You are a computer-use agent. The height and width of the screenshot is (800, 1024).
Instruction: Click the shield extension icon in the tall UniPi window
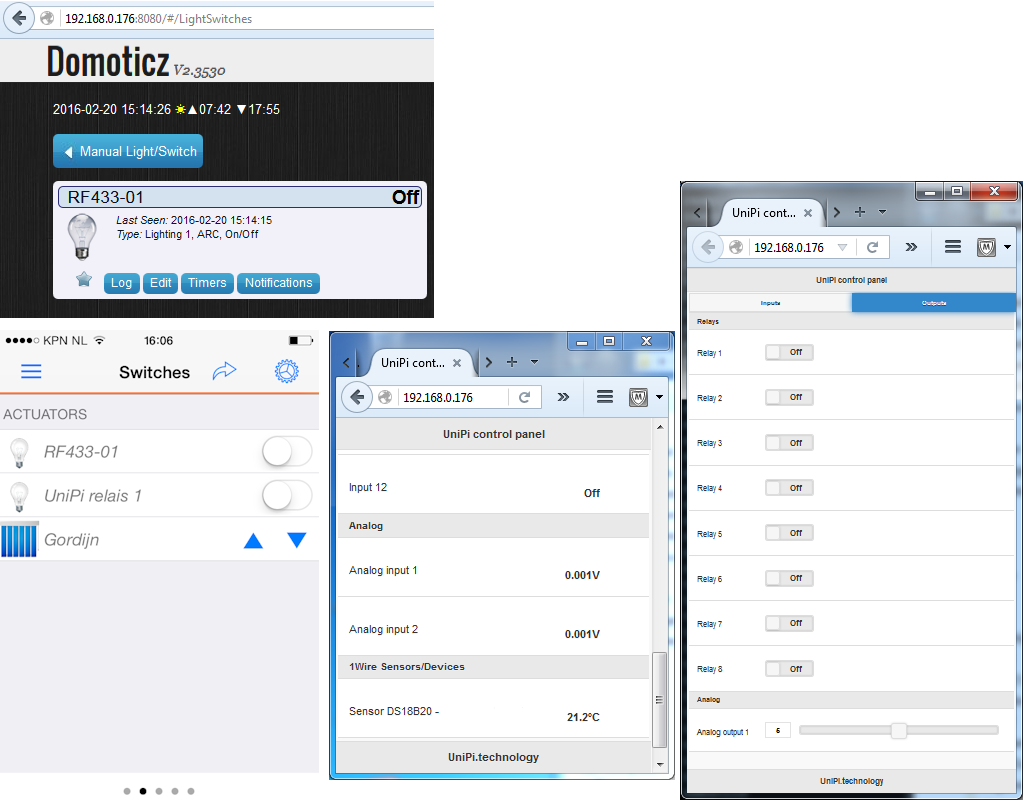986,247
